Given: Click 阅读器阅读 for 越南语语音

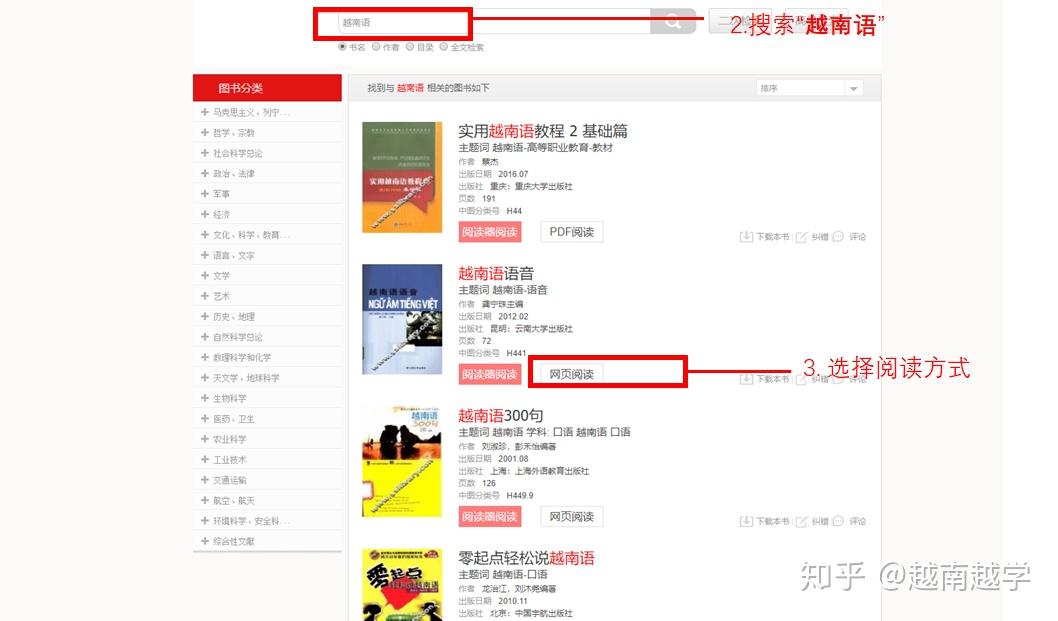Looking at the screenshot, I should [490, 375].
